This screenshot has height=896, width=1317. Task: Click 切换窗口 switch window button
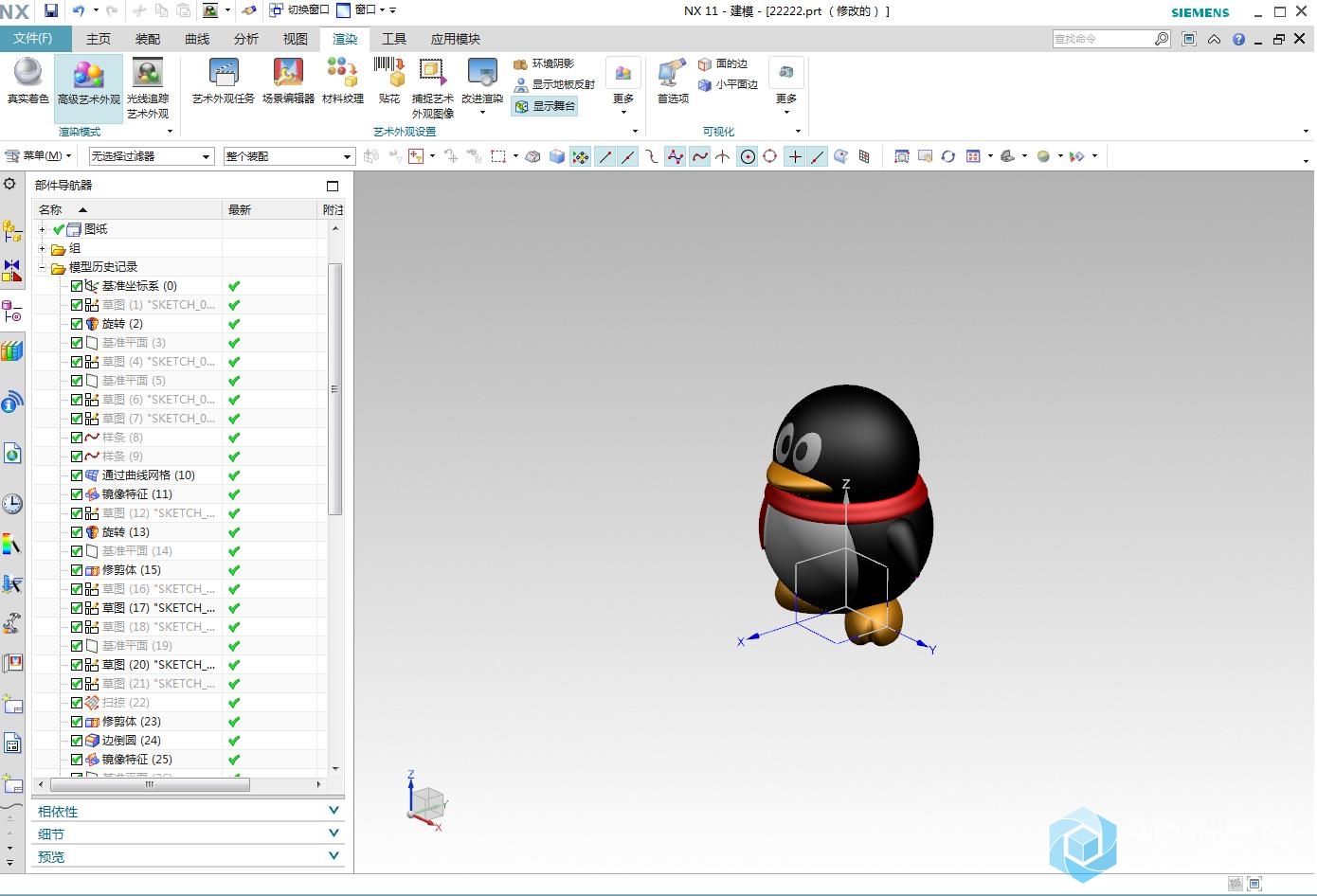(299, 10)
